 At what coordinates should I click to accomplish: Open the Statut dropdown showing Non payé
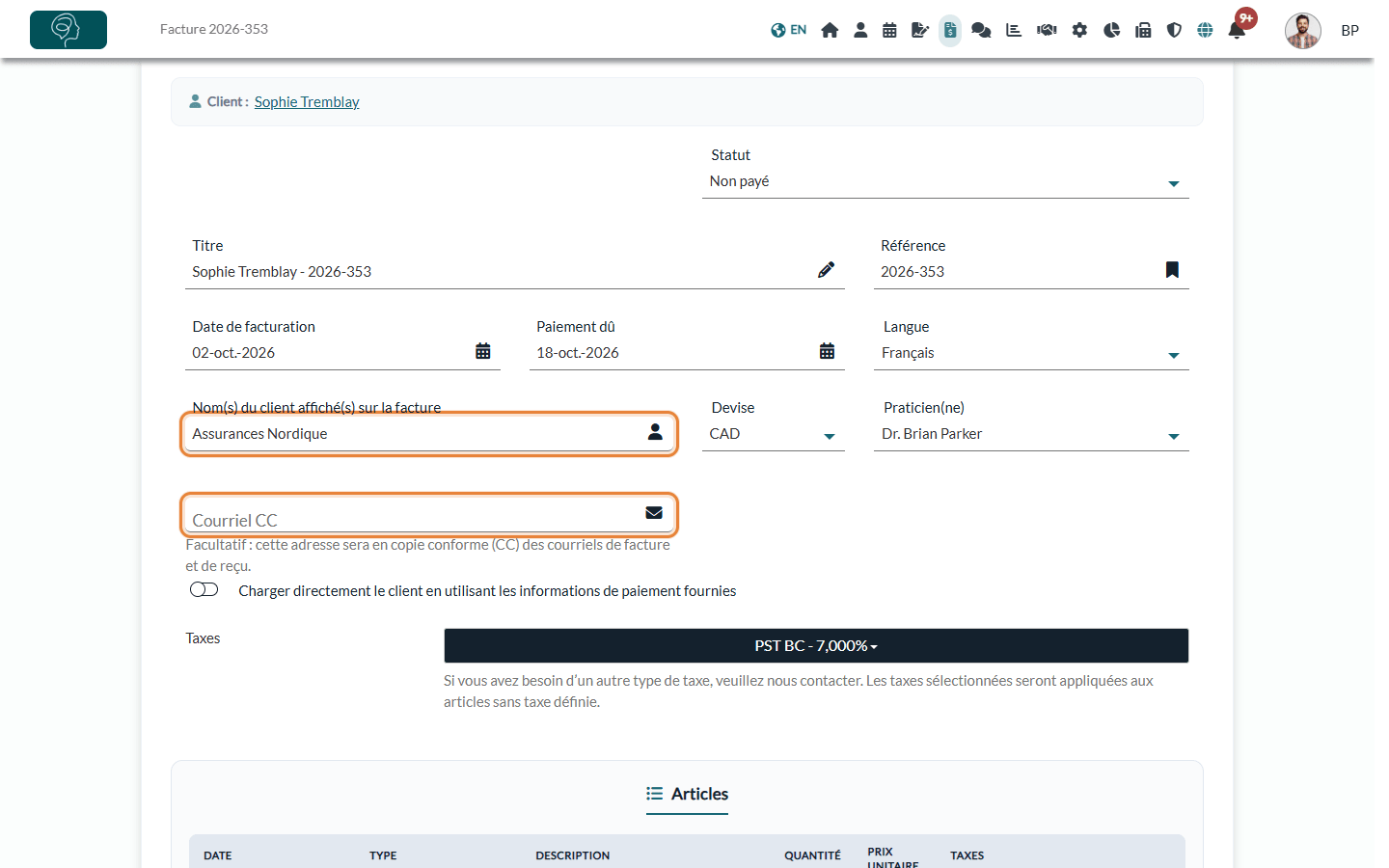(945, 181)
